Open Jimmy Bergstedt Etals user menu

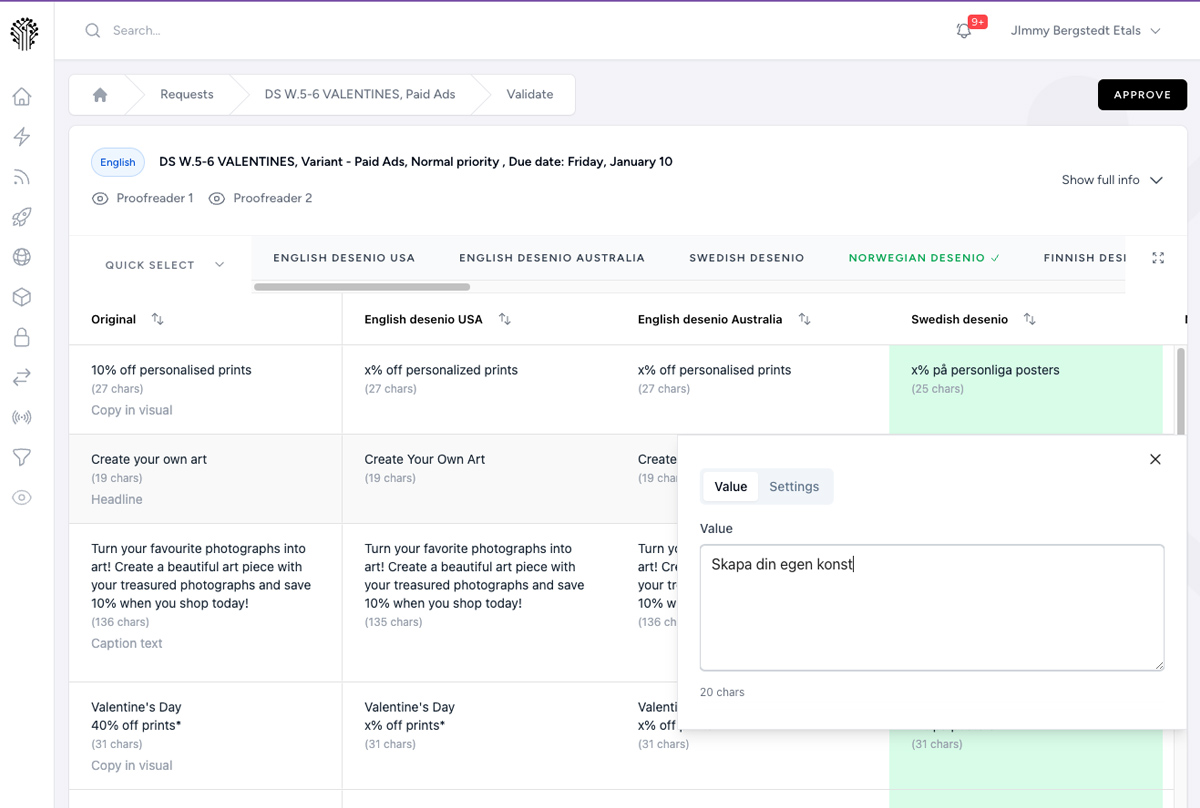(x=1086, y=31)
